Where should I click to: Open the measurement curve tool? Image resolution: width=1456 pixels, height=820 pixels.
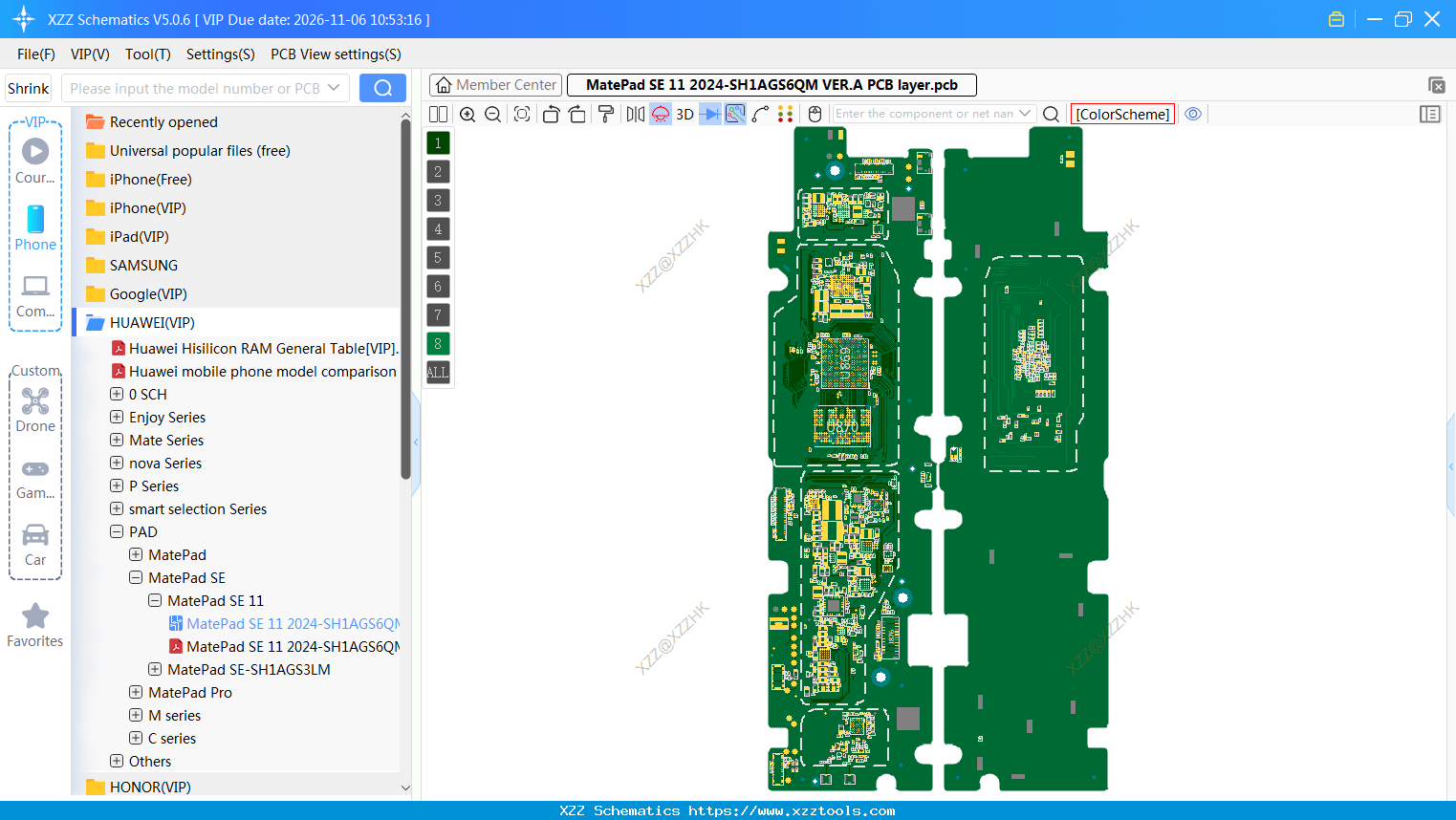760,114
